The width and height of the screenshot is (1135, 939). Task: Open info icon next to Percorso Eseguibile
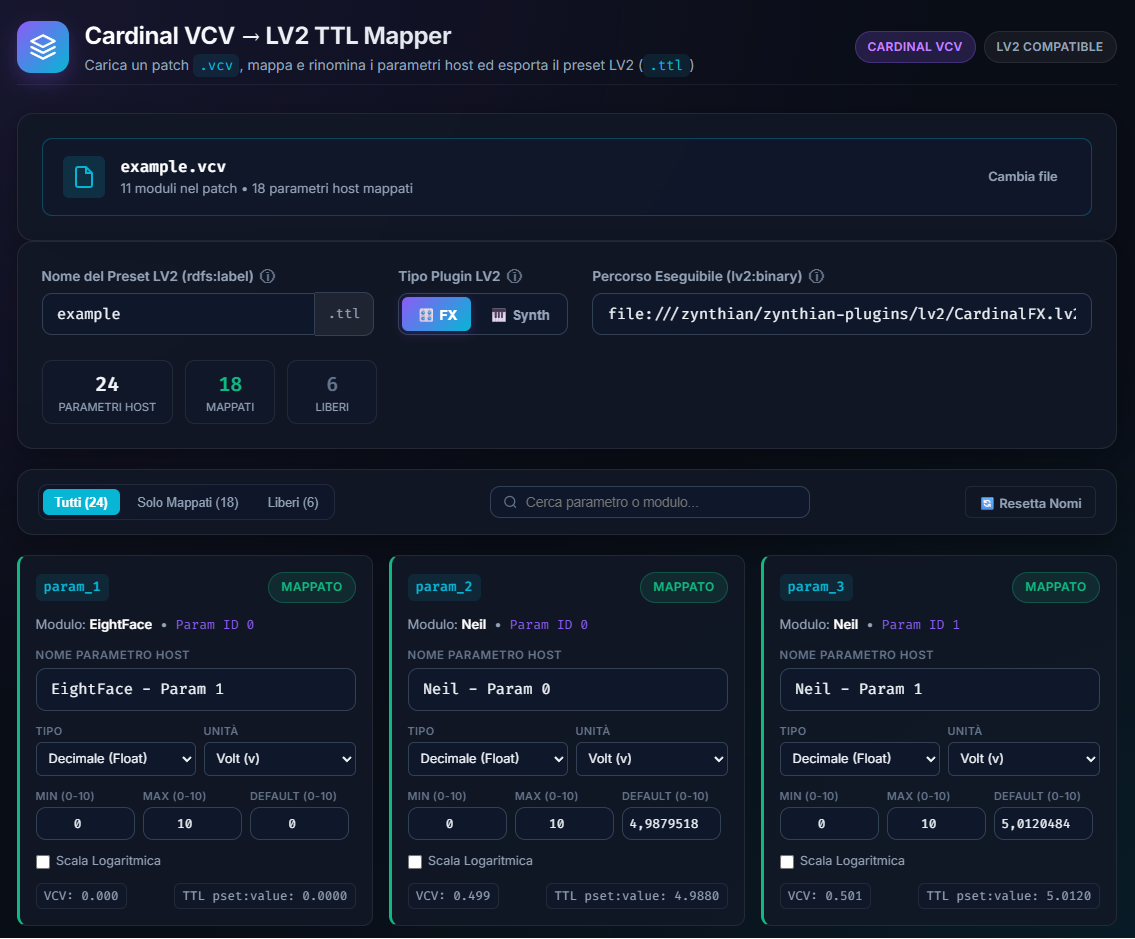(817, 277)
